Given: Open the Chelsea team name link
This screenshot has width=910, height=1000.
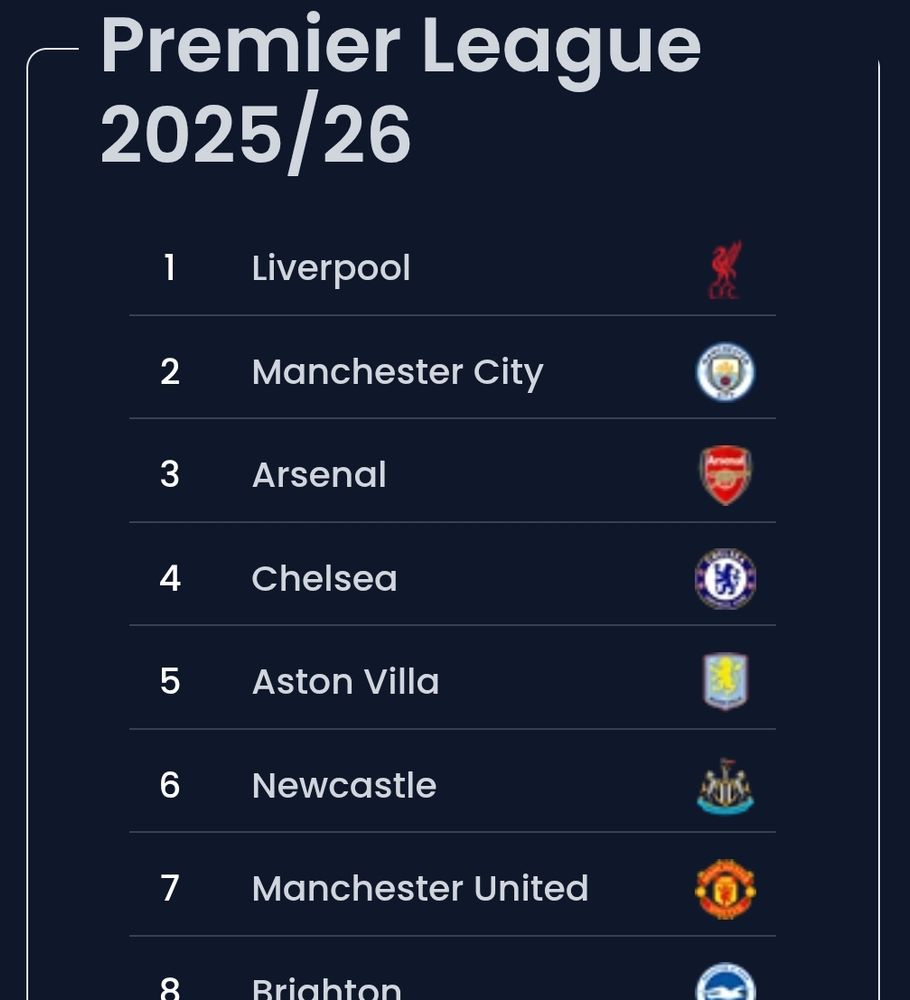Looking at the screenshot, I should pos(324,579).
